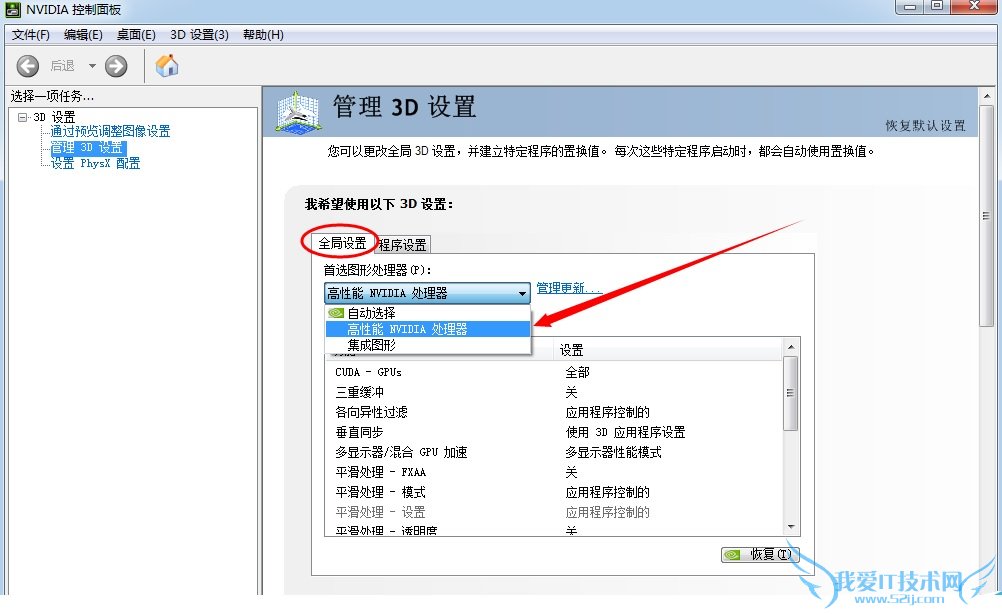Click the NVIDIA icon on 恢复 button

733,555
